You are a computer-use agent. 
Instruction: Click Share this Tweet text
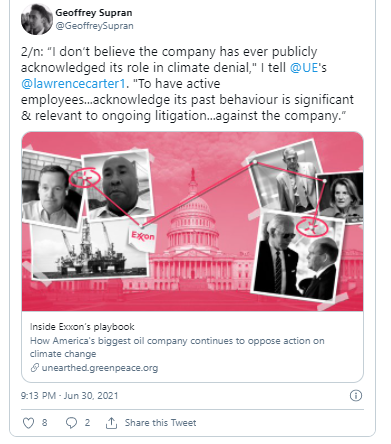[160, 423]
